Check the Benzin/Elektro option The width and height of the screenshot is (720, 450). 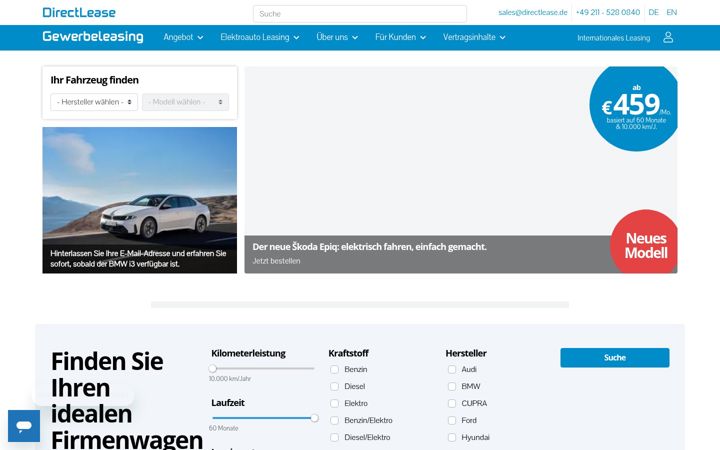point(334,420)
